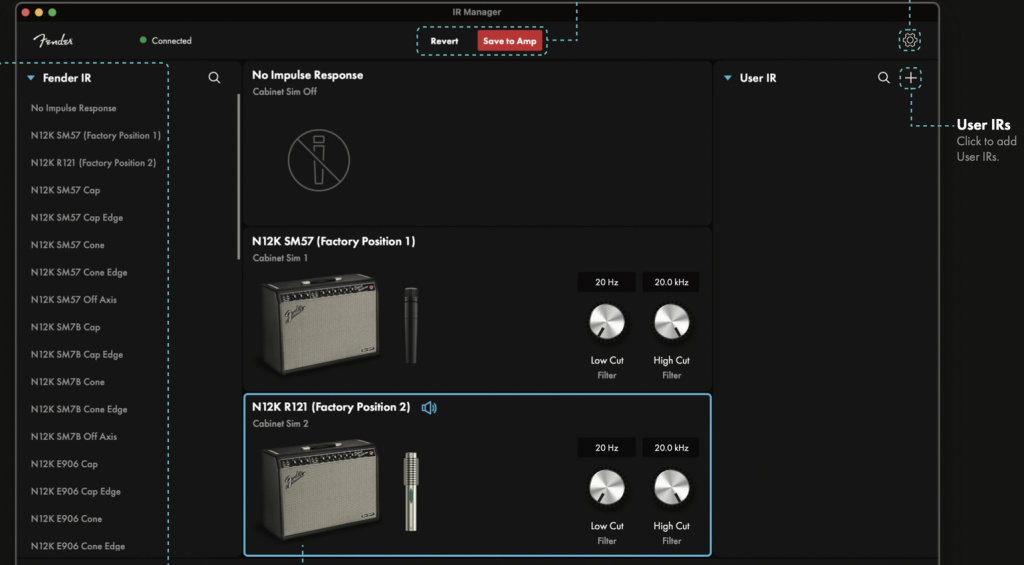Screen dimensions: 1024x565
Task: Click the no-microphone icon in No Impulse Response
Action: click(319, 159)
